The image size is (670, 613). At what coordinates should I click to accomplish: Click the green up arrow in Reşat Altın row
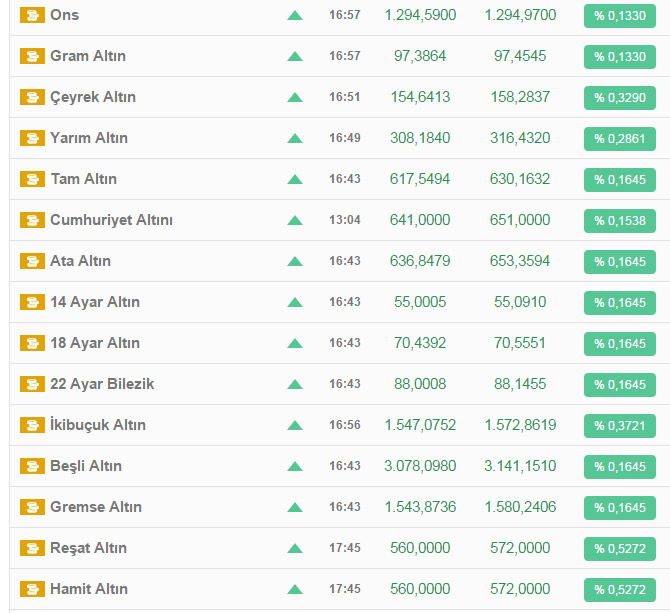coord(294,548)
